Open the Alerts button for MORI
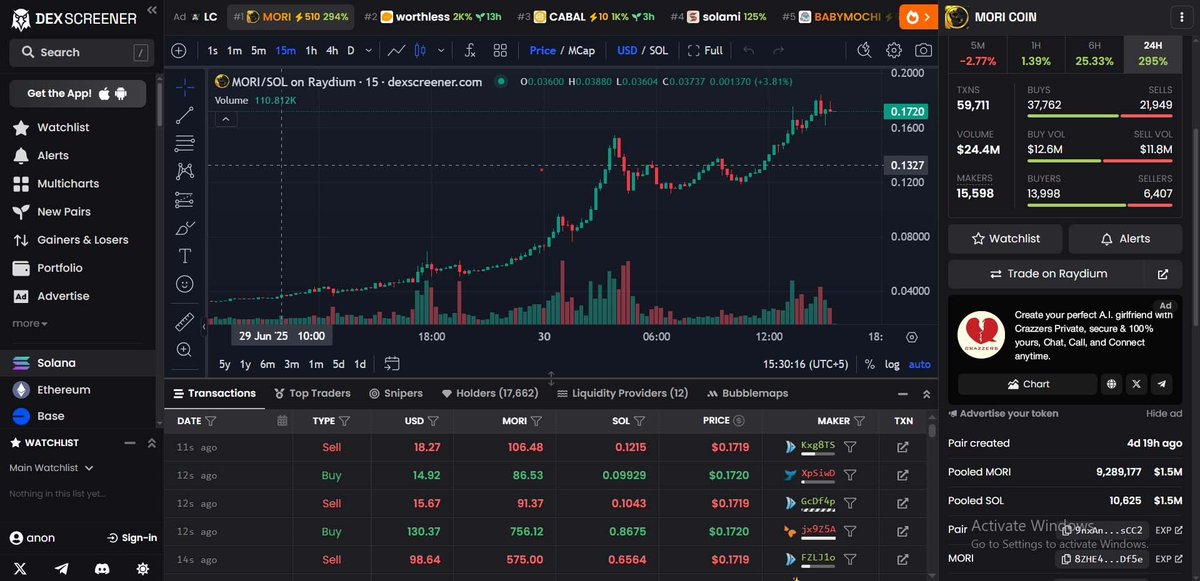The width and height of the screenshot is (1200, 581). click(x=1125, y=239)
